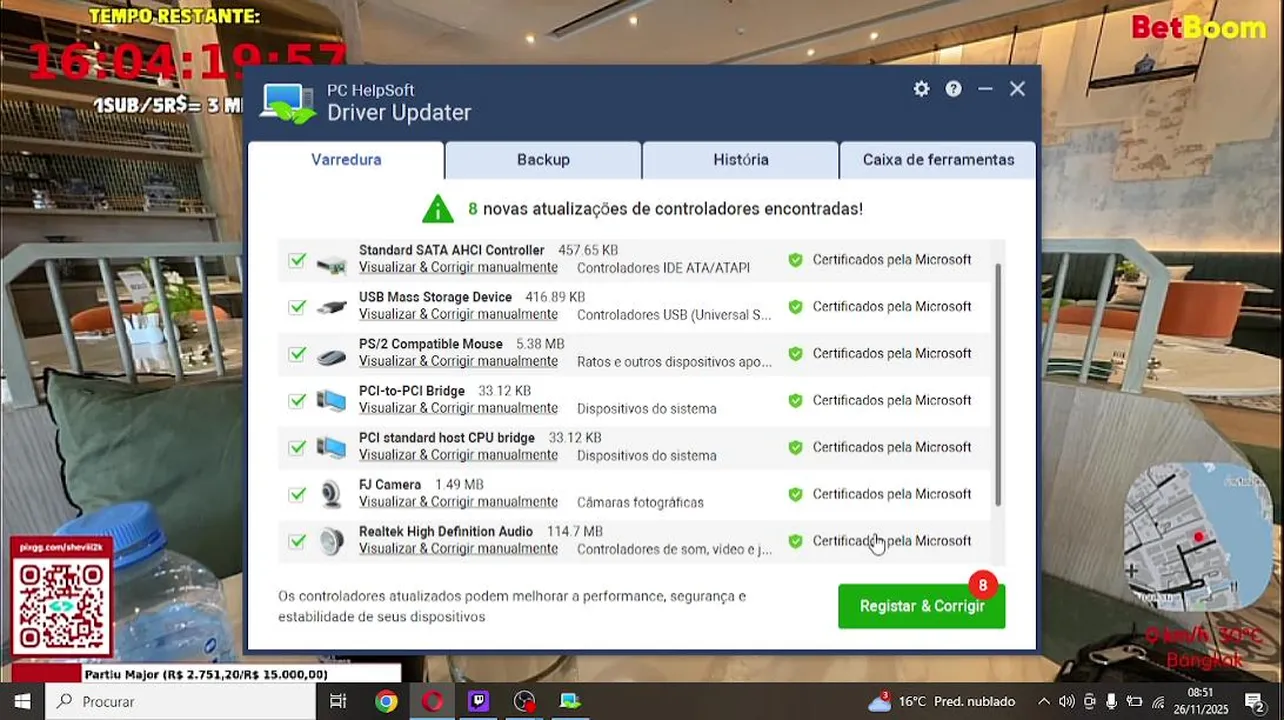
Task: Click the Registar & Corrigir button
Action: [922, 606]
